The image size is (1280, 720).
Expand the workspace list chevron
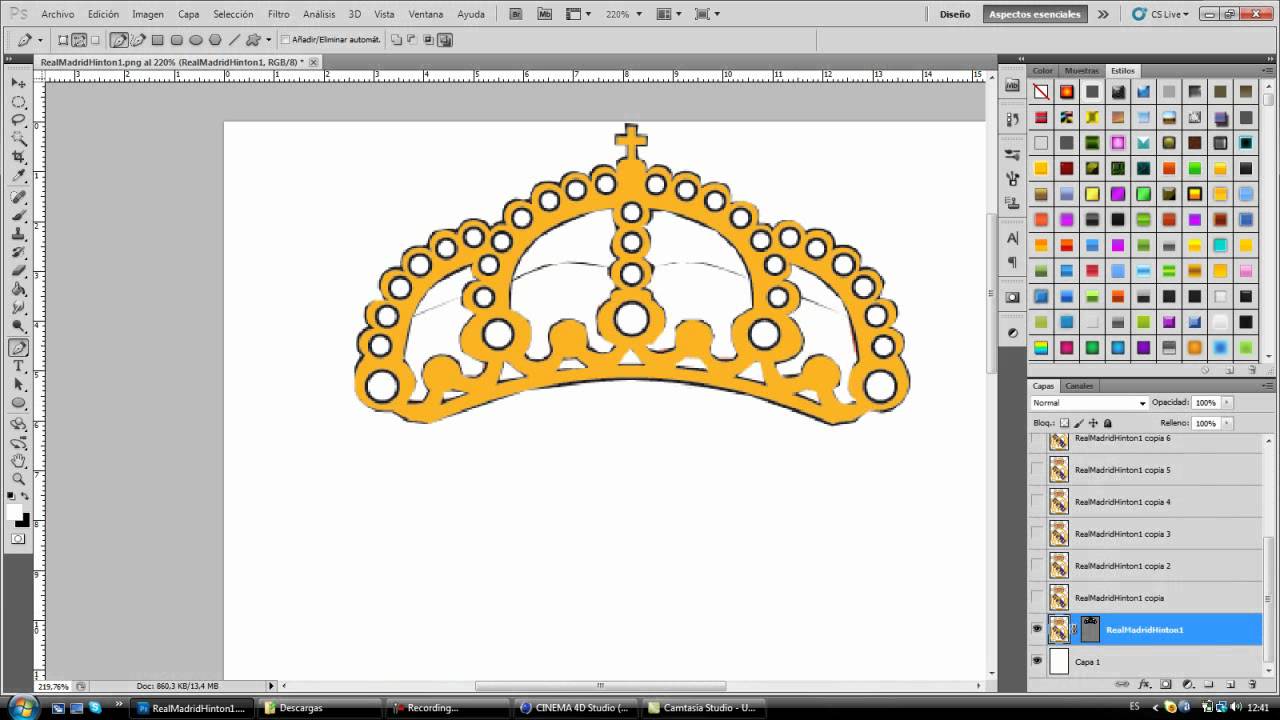(1103, 14)
